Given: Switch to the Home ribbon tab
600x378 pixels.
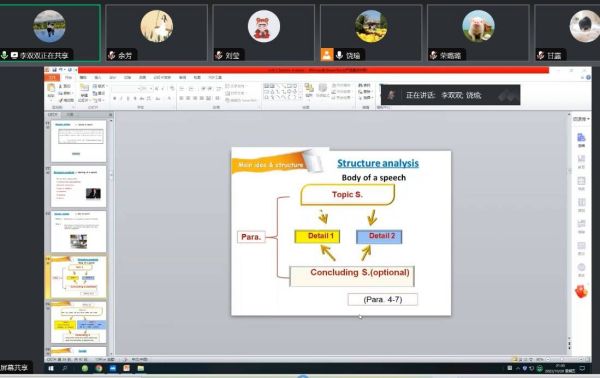Looking at the screenshot, I should [68, 78].
